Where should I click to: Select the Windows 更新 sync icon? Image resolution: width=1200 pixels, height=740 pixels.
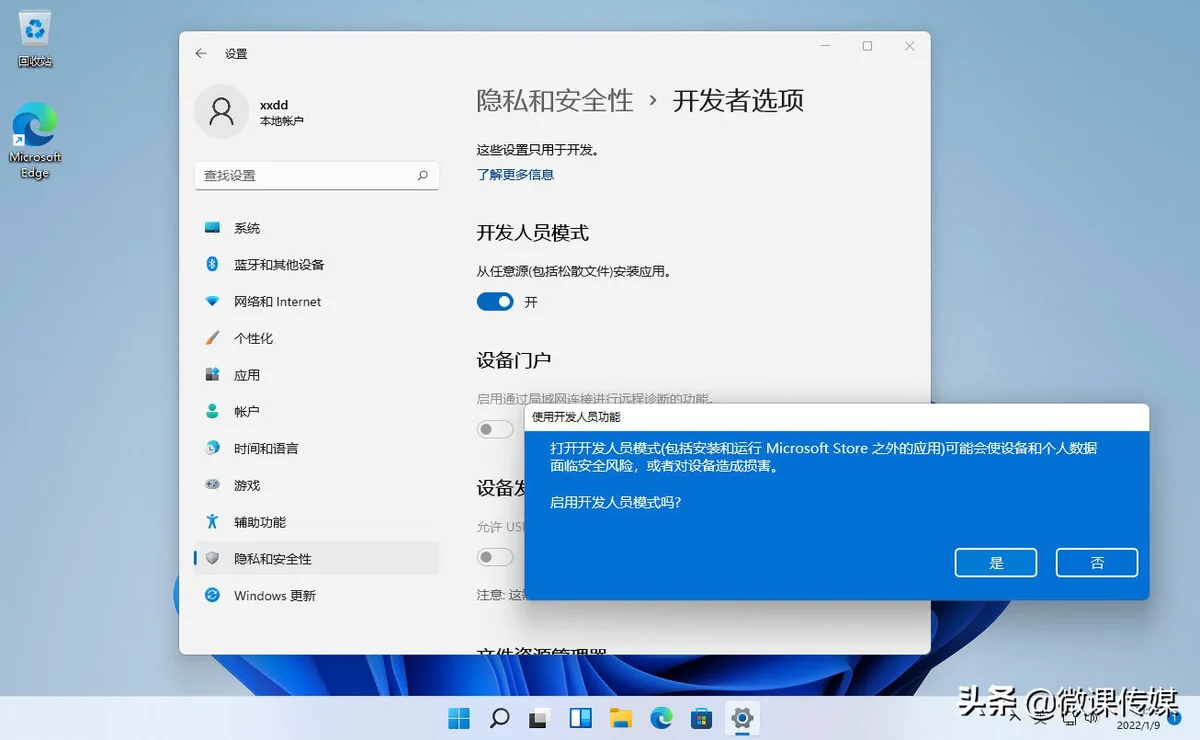212,595
